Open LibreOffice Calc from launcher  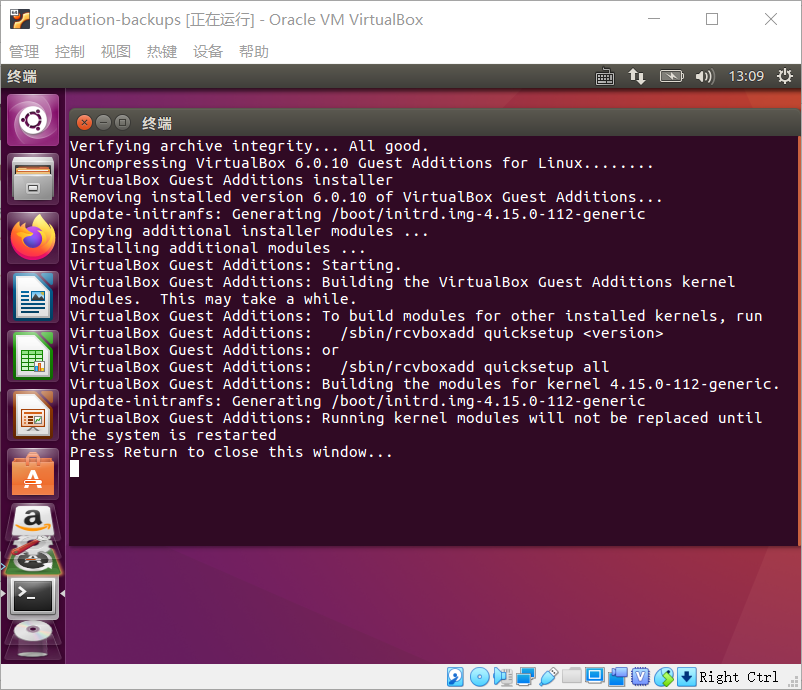tap(33, 356)
